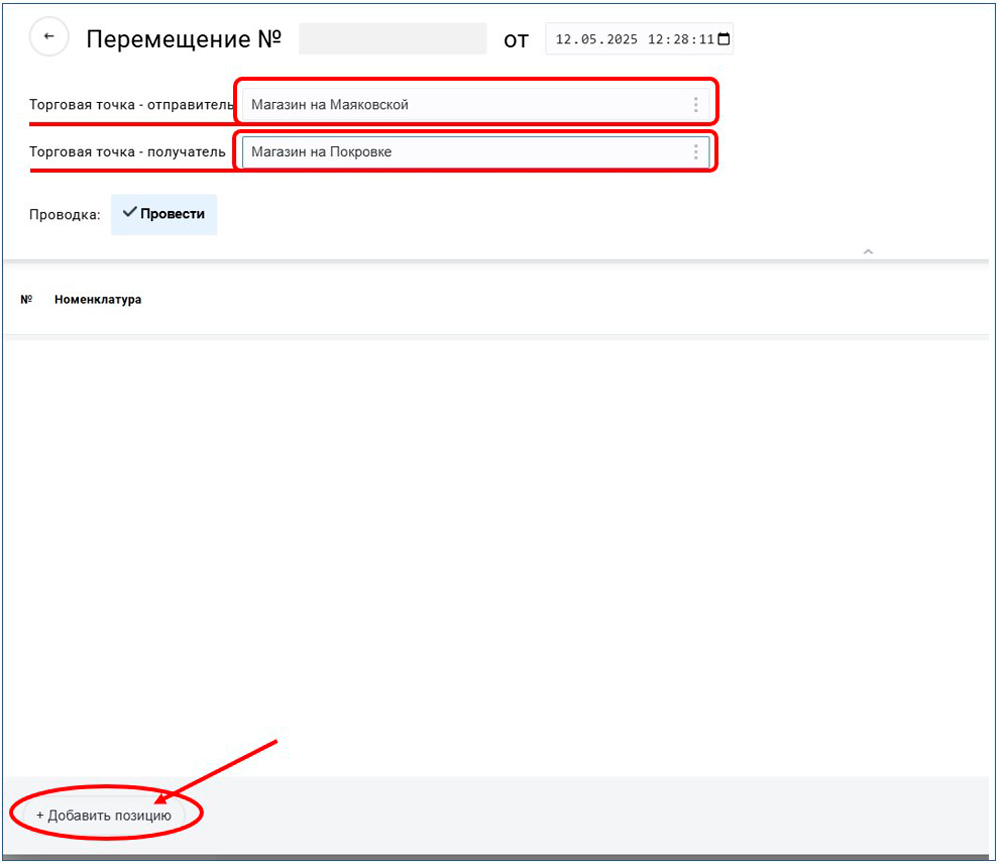Click three-dot icon in sender store field
1000x865 pixels.
(696, 105)
